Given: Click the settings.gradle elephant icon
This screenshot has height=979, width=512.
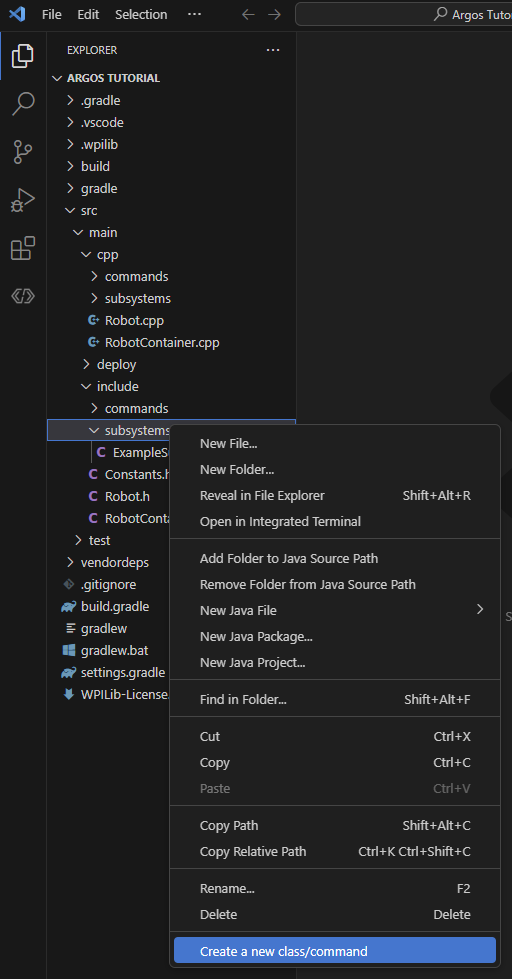Looking at the screenshot, I should pos(69,672).
